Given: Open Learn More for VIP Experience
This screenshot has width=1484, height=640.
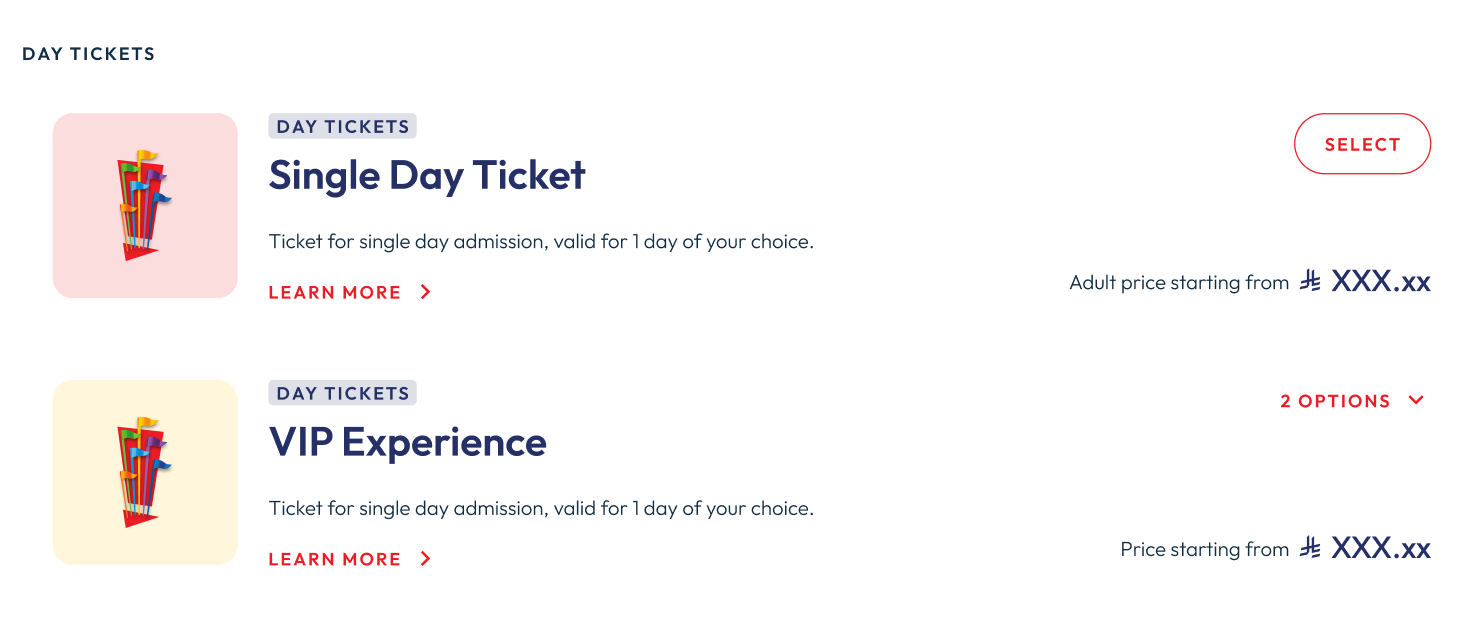Looking at the screenshot, I should (x=335, y=559).
